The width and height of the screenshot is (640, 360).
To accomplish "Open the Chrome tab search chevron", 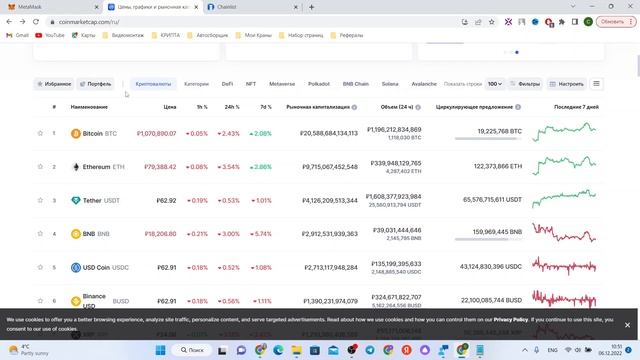I will tap(573, 7).
